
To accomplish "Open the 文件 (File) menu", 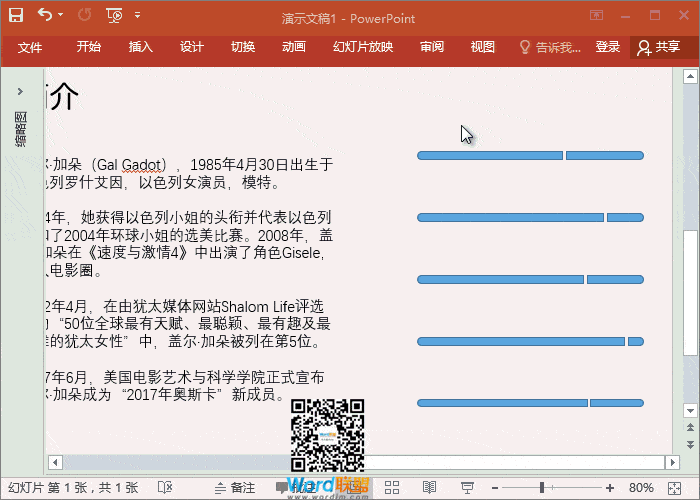I will point(30,47).
